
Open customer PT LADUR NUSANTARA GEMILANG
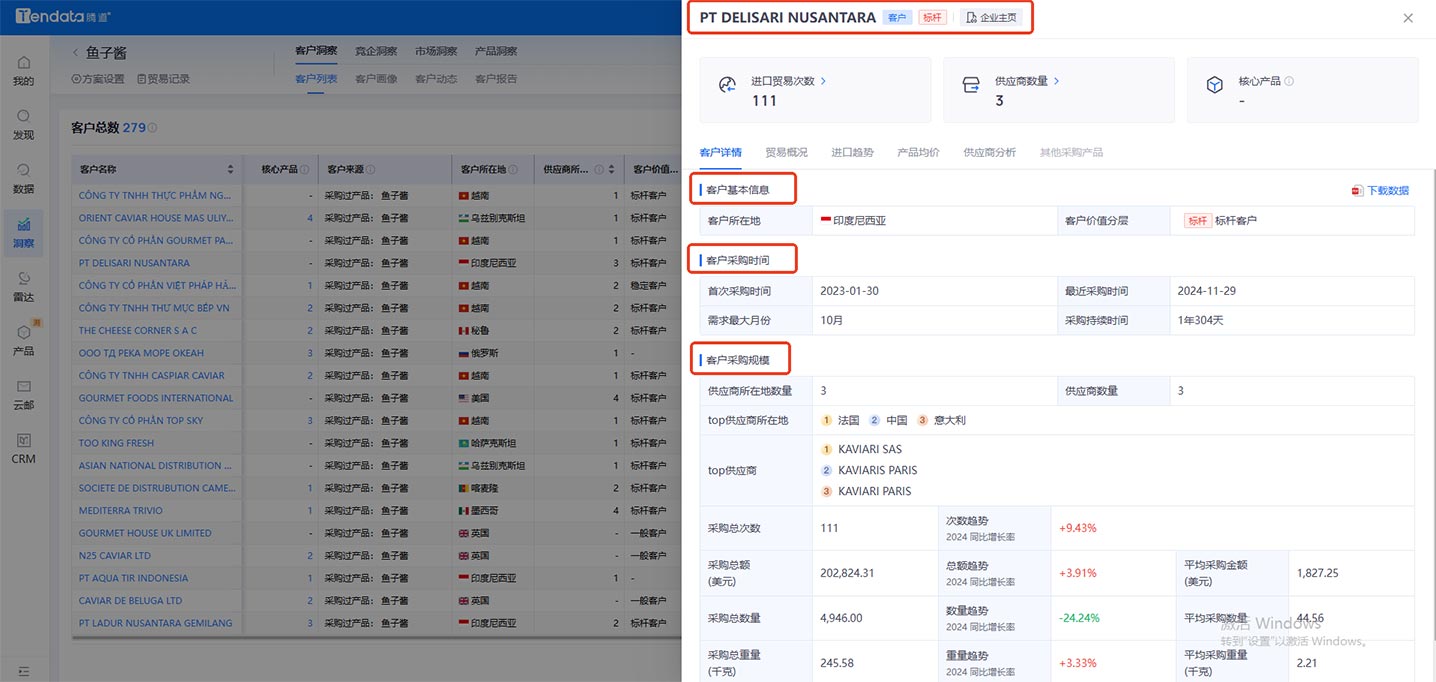(156, 623)
